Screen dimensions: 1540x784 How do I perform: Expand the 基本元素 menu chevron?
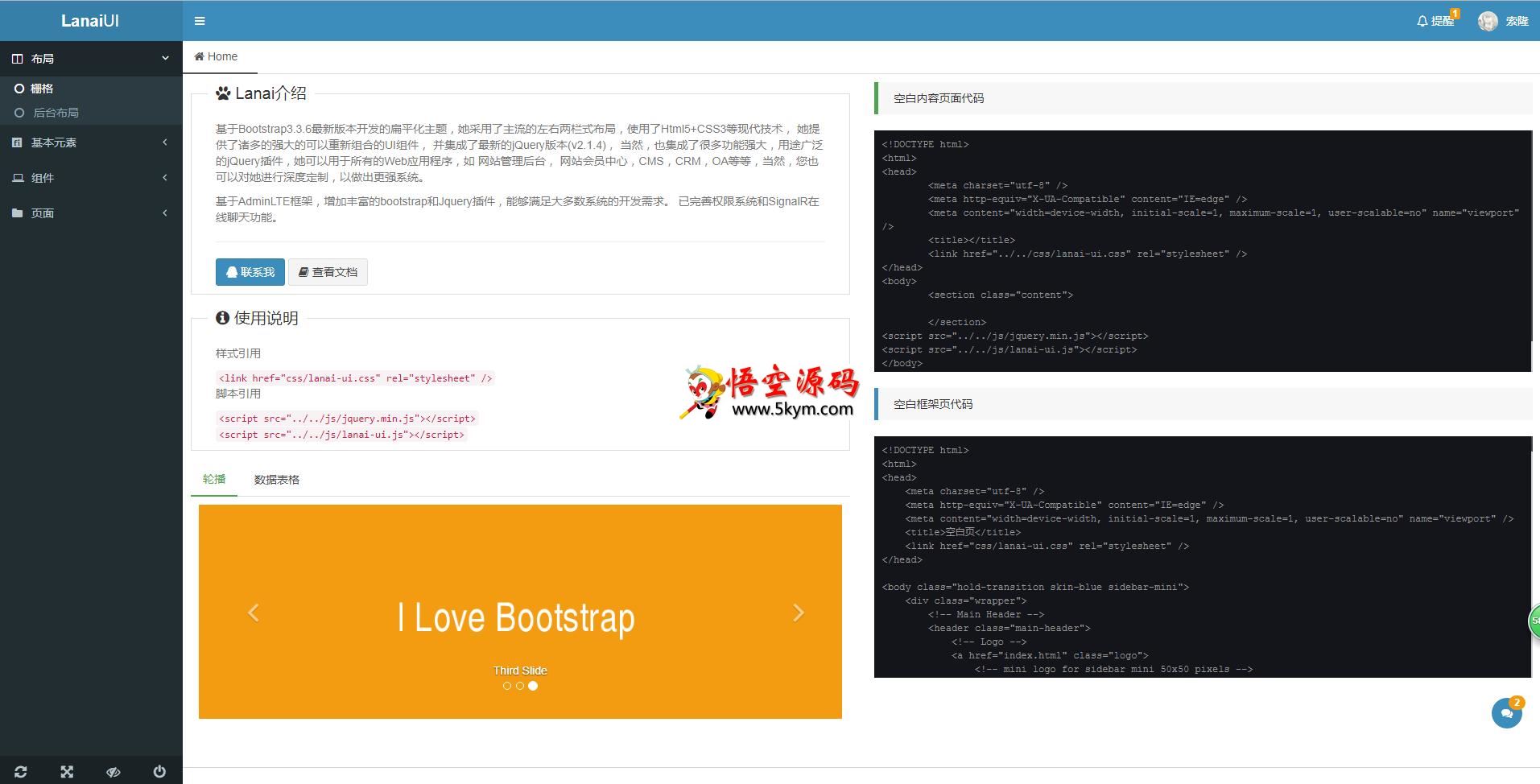coord(165,142)
